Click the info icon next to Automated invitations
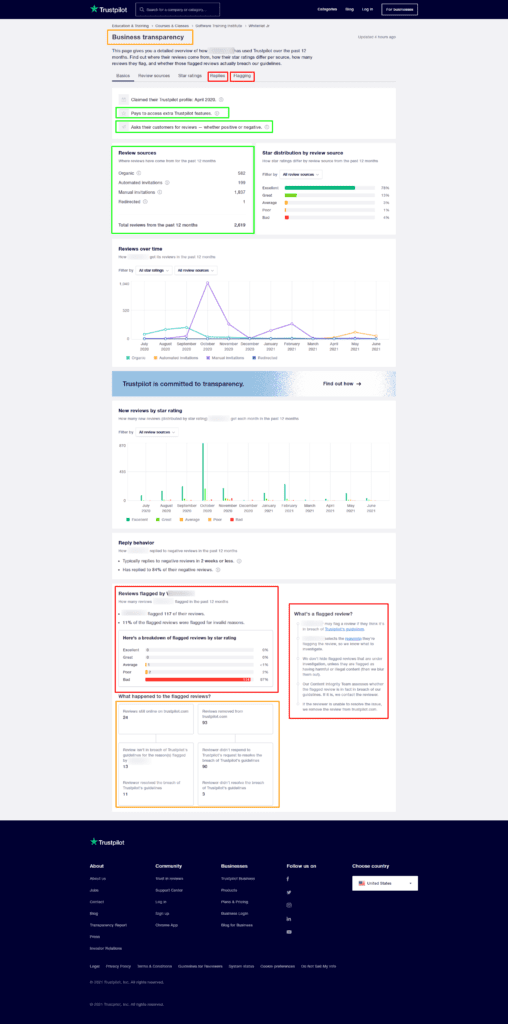Image resolution: width=508 pixels, height=1024 pixels. (x=167, y=183)
